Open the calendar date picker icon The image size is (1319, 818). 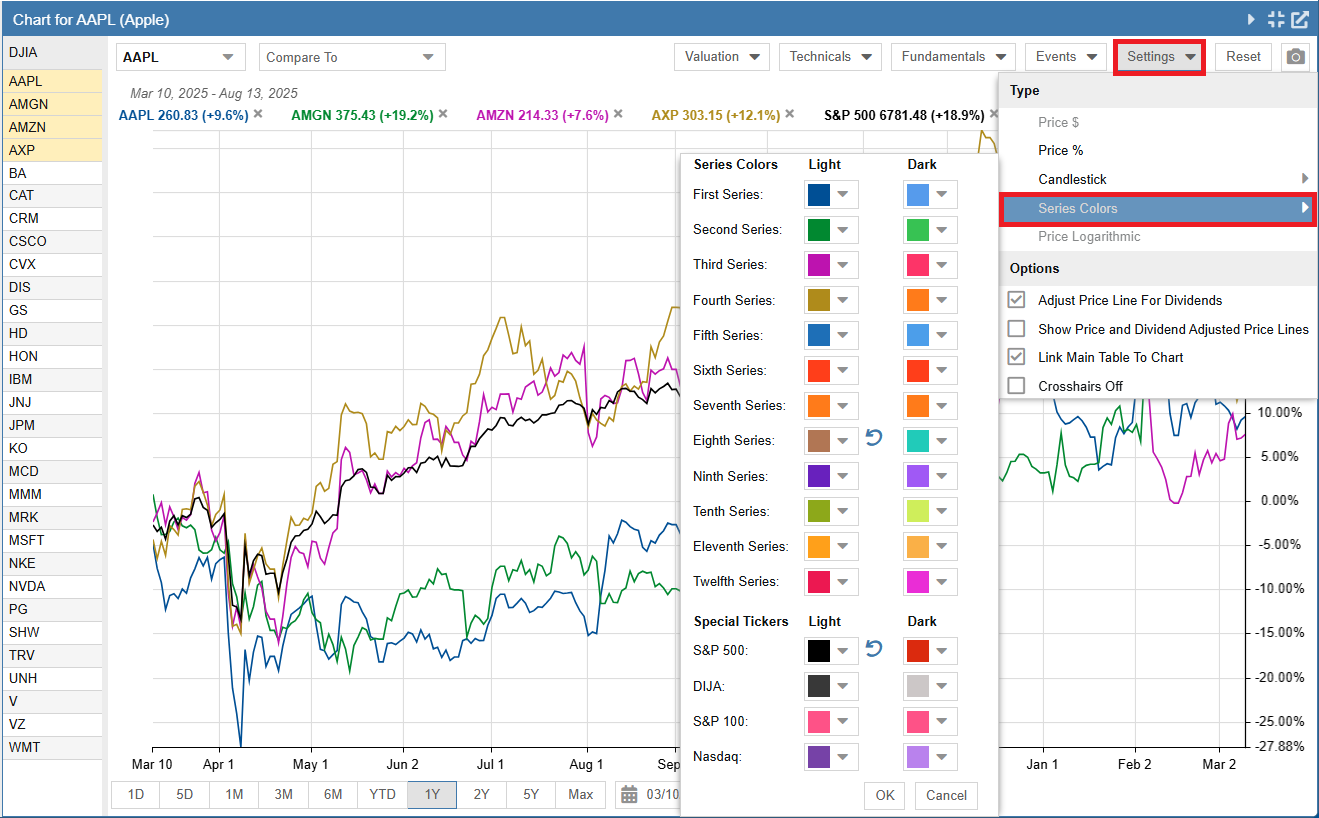tap(629, 795)
